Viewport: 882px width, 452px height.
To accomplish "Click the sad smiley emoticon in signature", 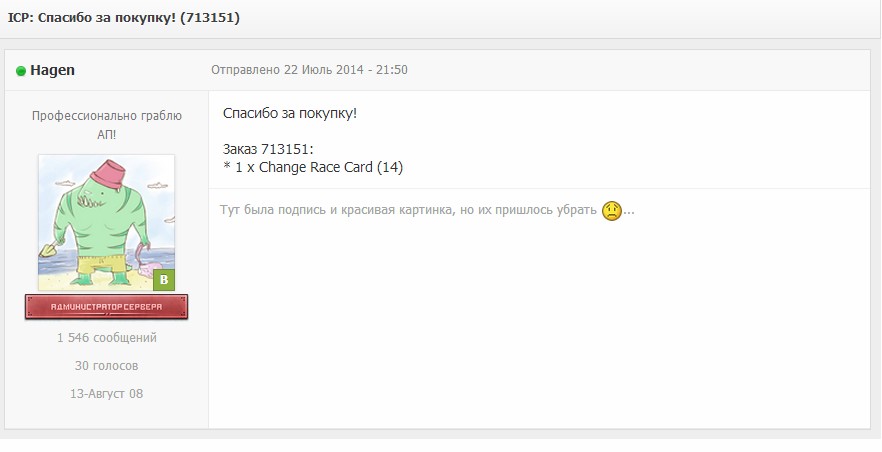I will 611,211.
